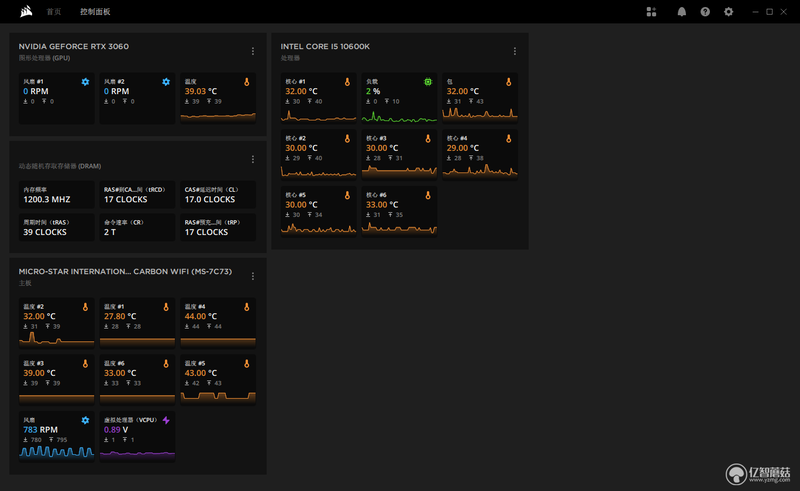Select the 17 CLOCKS tRP value
The height and width of the screenshot is (491, 800).
206,232
